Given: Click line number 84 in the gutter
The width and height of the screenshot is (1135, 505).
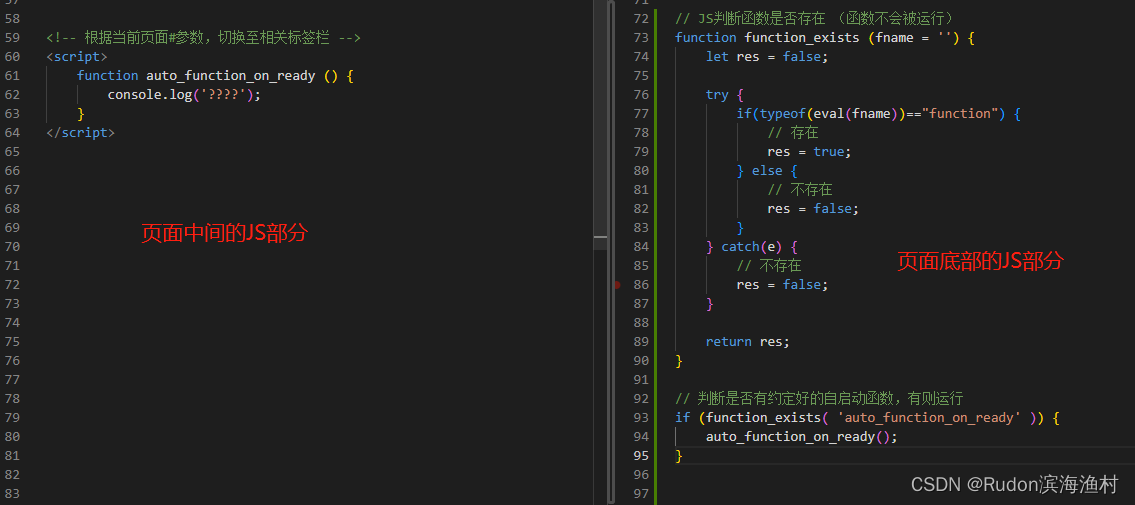Looking at the screenshot, I should tap(641, 247).
